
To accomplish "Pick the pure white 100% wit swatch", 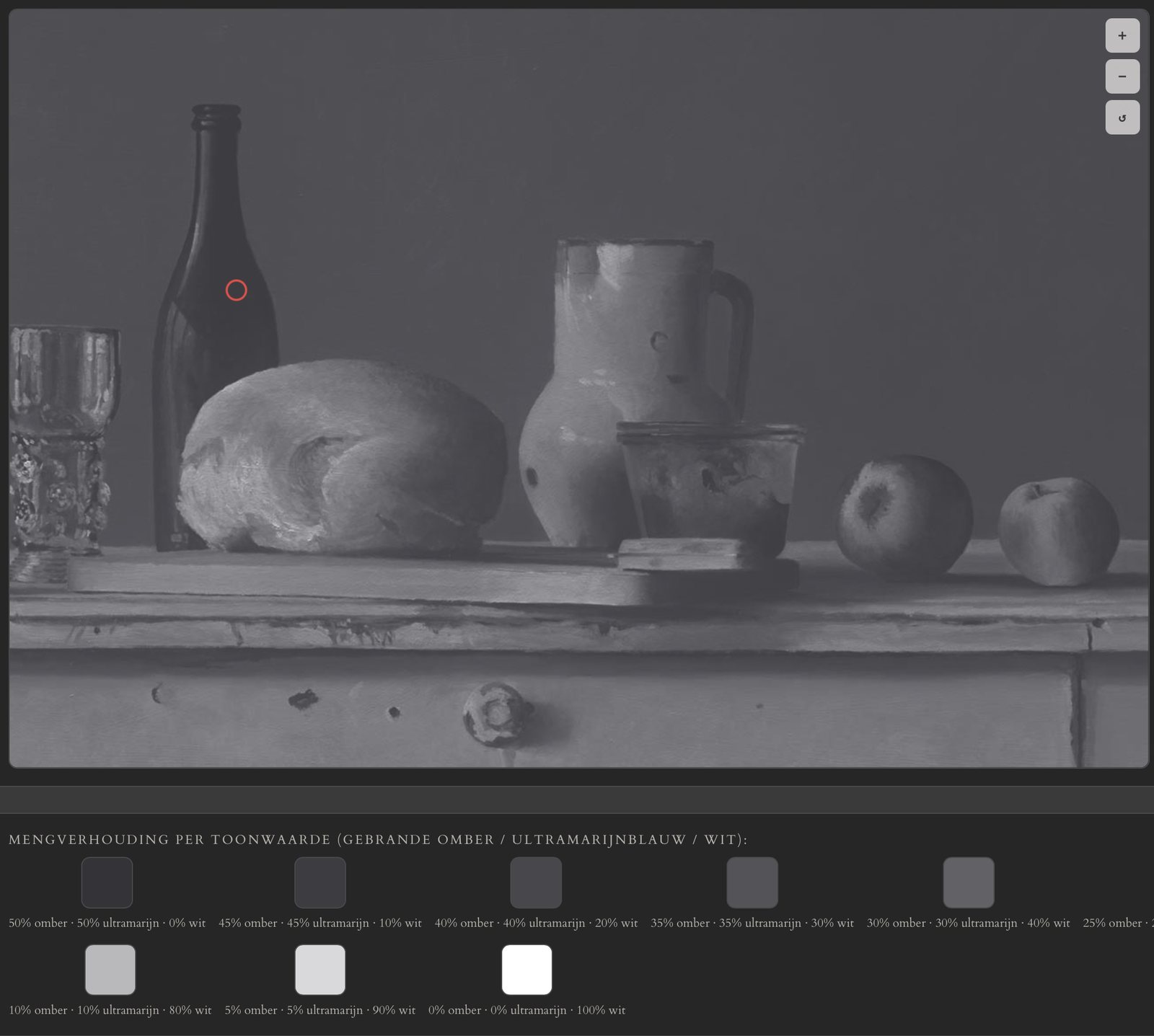I will click(527, 970).
